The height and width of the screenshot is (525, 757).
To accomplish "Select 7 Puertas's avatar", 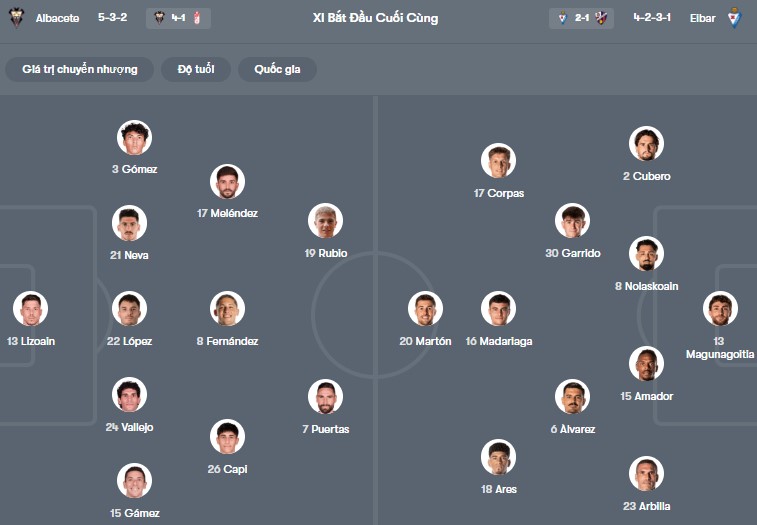I will tap(326, 397).
